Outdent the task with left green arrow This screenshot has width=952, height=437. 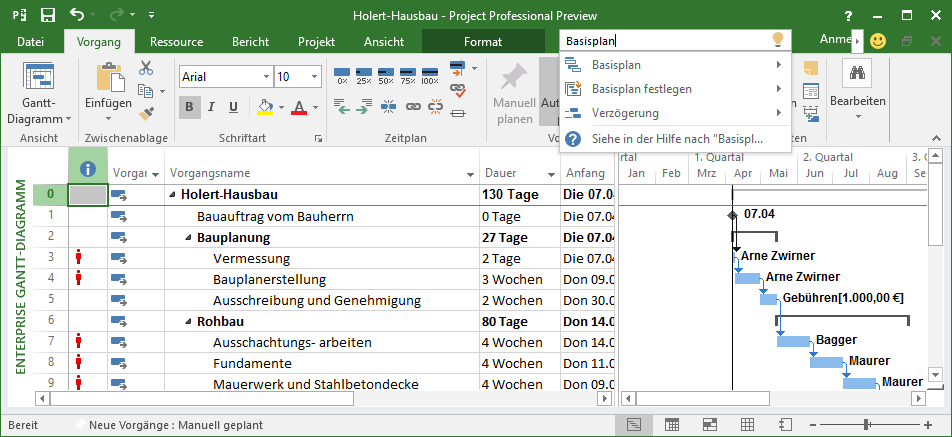[342, 107]
